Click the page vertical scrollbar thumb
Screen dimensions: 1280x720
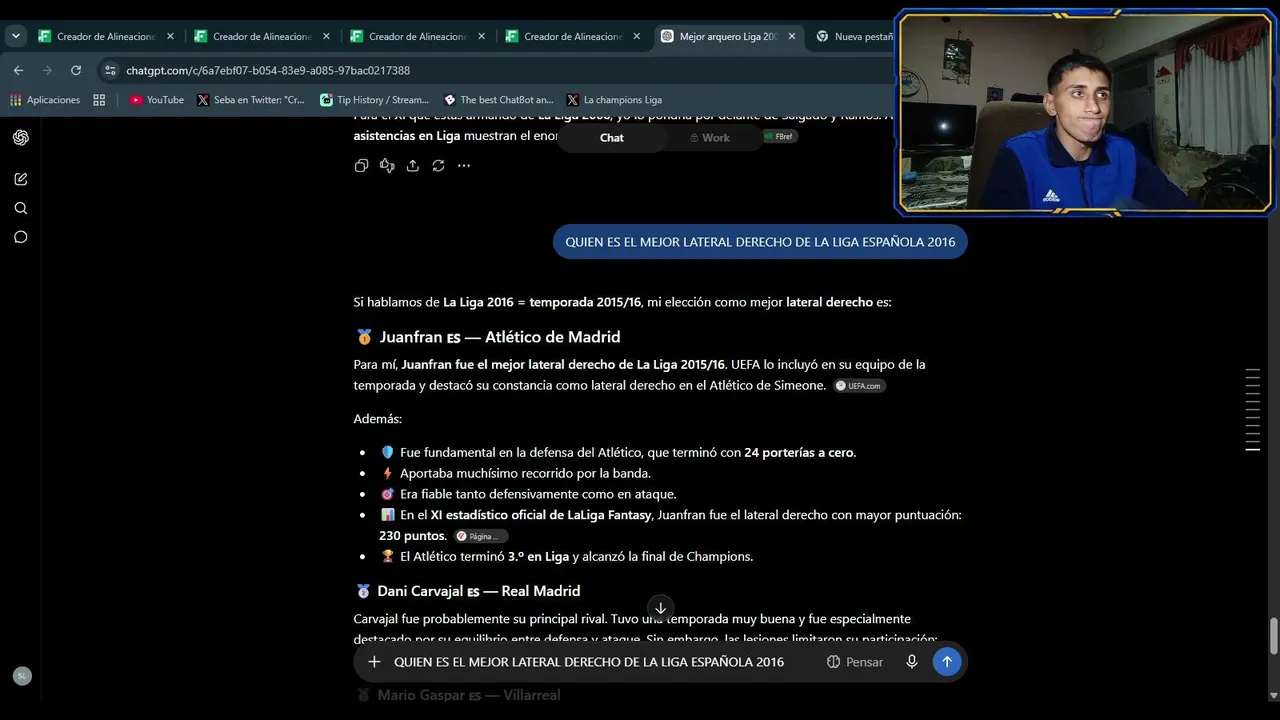click(1273, 635)
